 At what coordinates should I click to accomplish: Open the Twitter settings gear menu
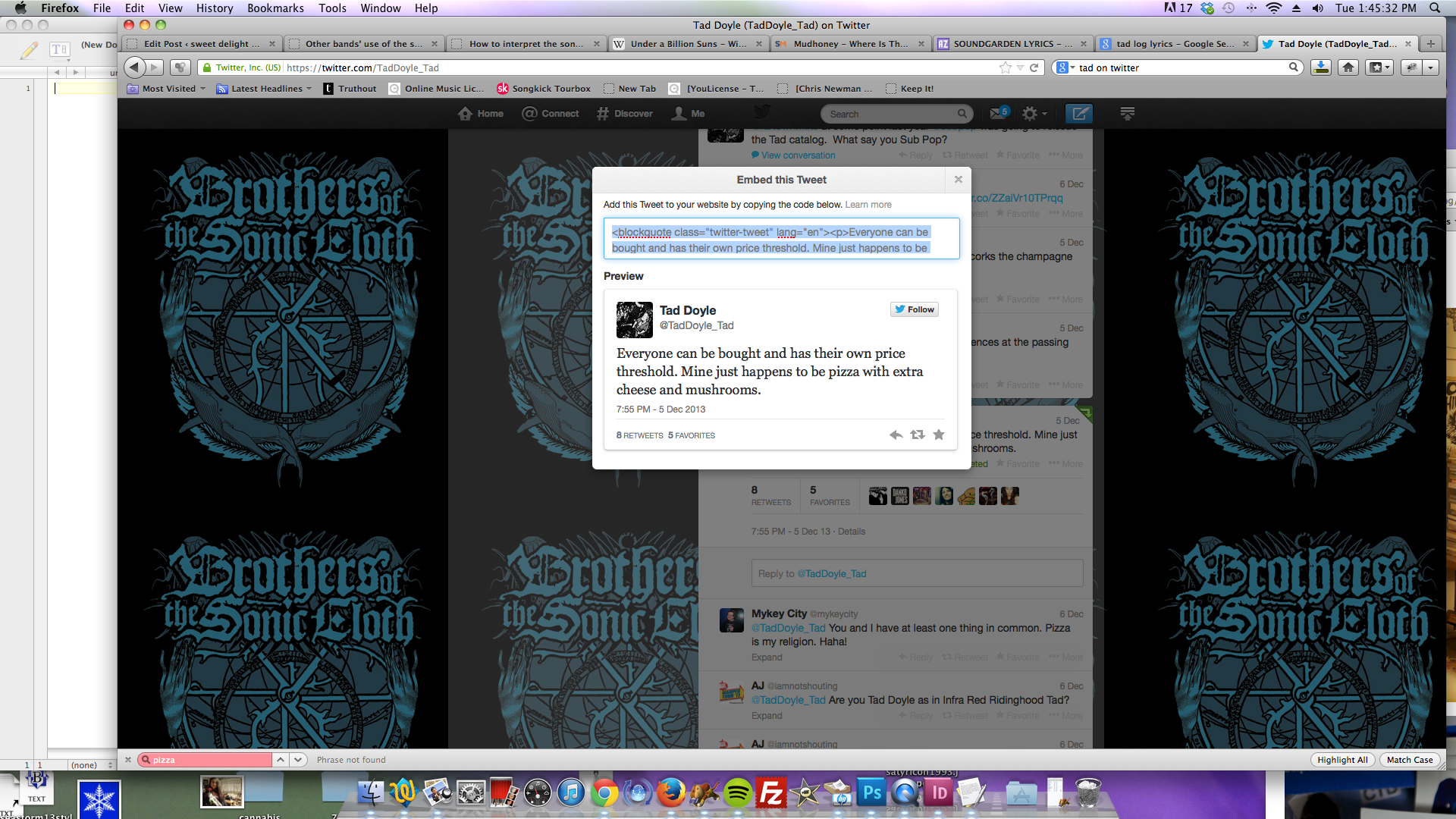tap(1034, 114)
